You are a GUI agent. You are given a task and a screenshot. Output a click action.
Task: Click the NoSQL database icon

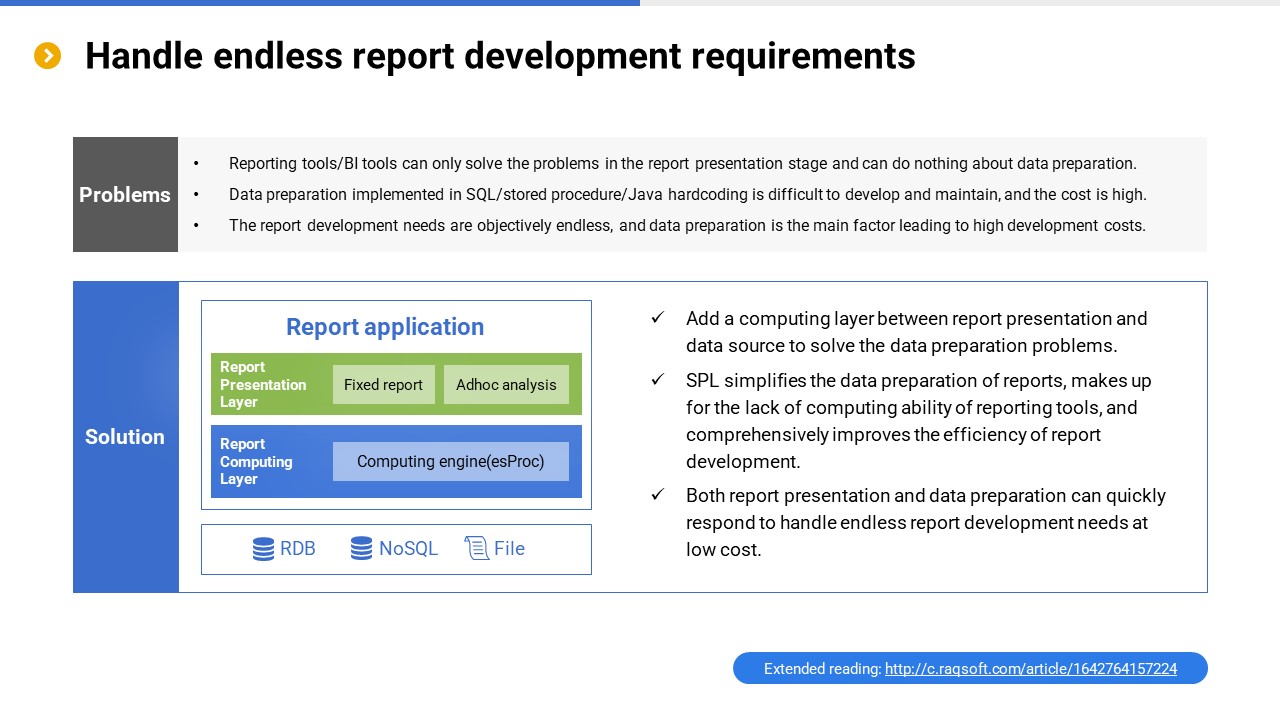pos(361,549)
